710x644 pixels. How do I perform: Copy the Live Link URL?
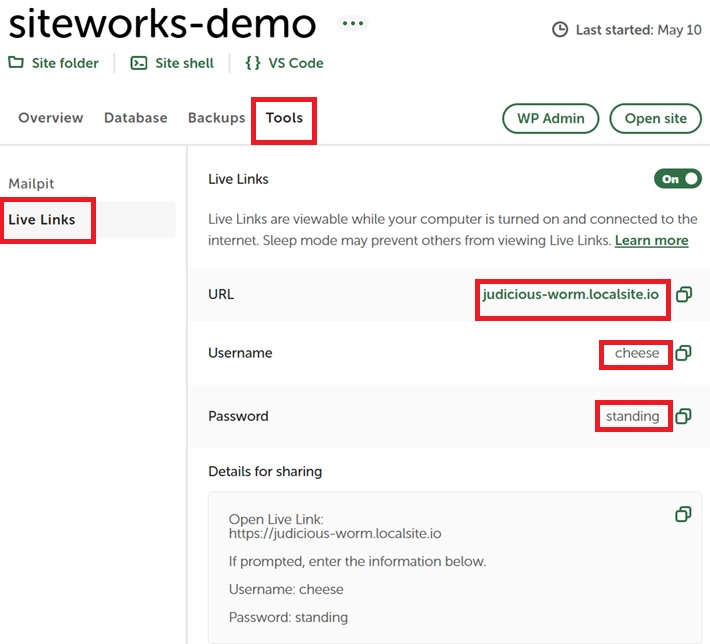click(684, 294)
